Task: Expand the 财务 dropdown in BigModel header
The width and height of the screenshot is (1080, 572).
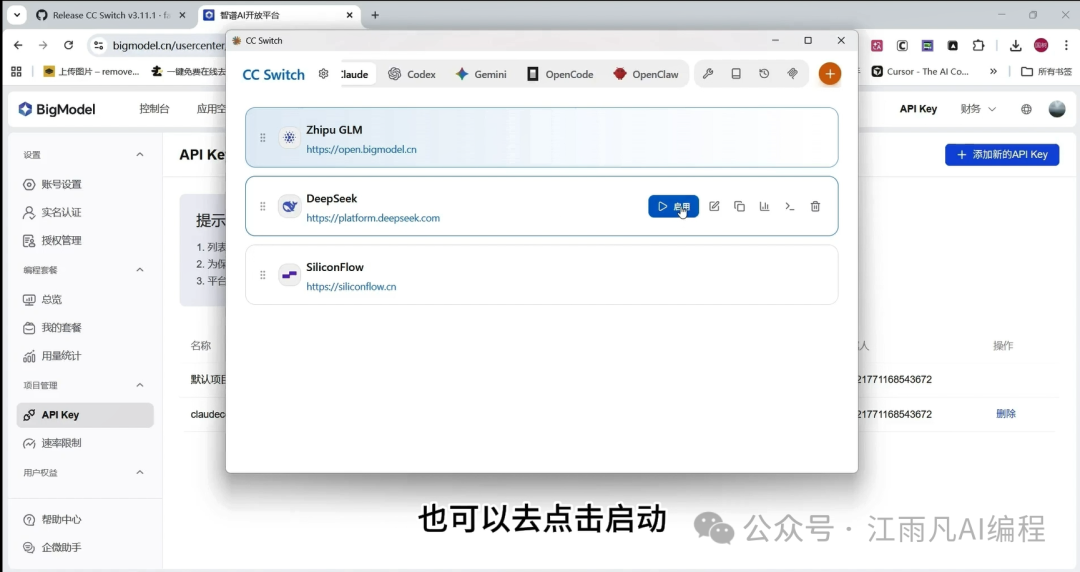Action: pos(977,109)
